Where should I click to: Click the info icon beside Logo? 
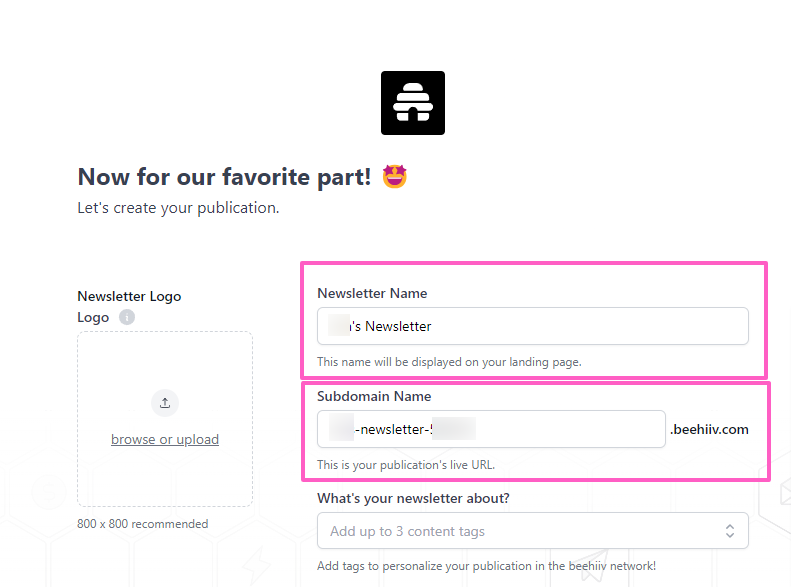click(x=127, y=317)
